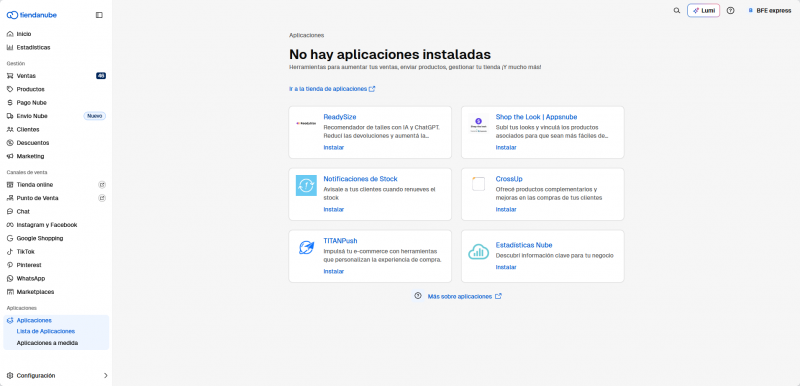
Task: Install the CrossUp app
Action: coord(506,210)
